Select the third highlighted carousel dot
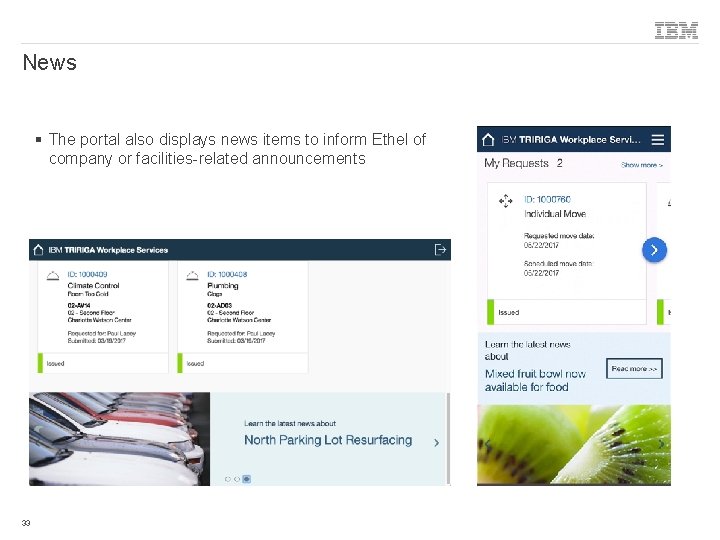The image size is (720, 540). tap(247, 479)
